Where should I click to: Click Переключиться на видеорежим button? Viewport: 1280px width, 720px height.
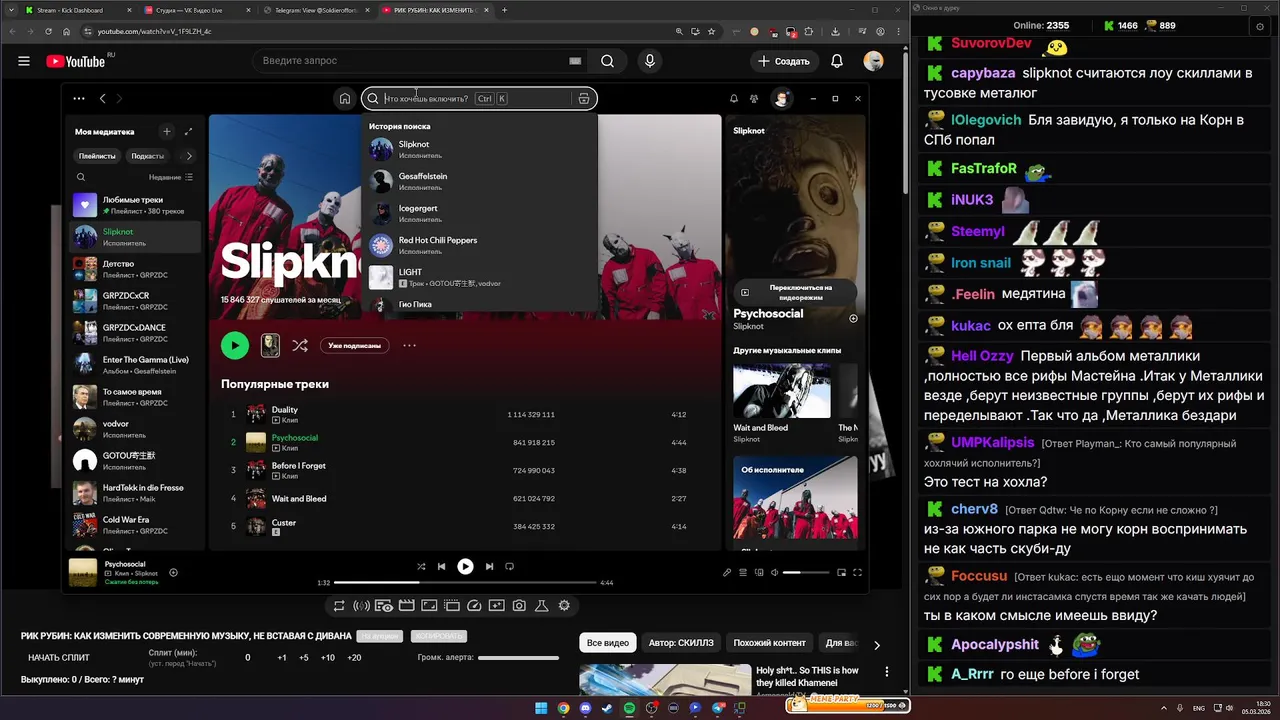[795, 292]
